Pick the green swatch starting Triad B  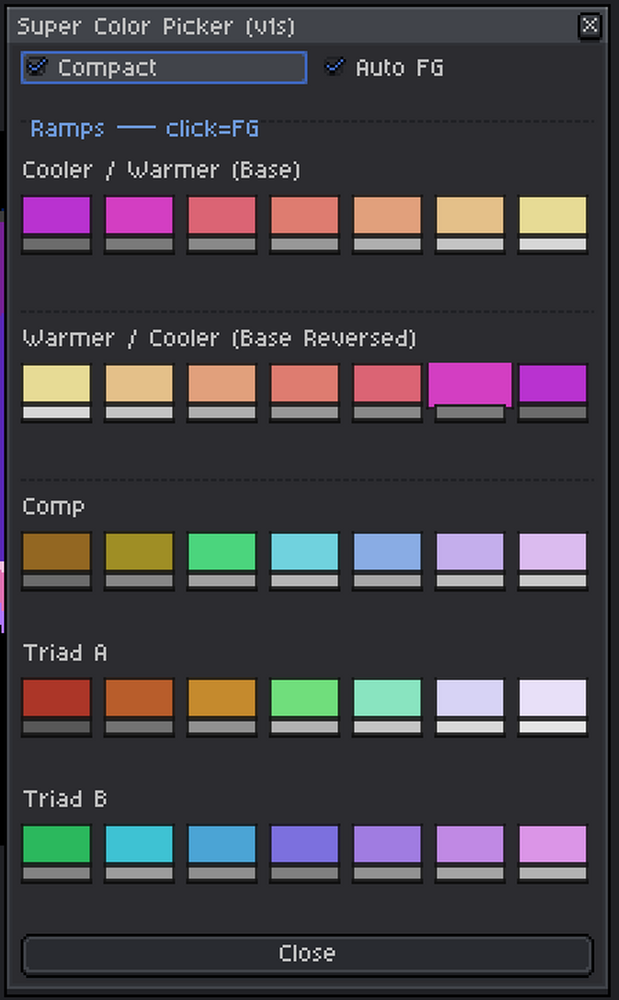(x=56, y=841)
